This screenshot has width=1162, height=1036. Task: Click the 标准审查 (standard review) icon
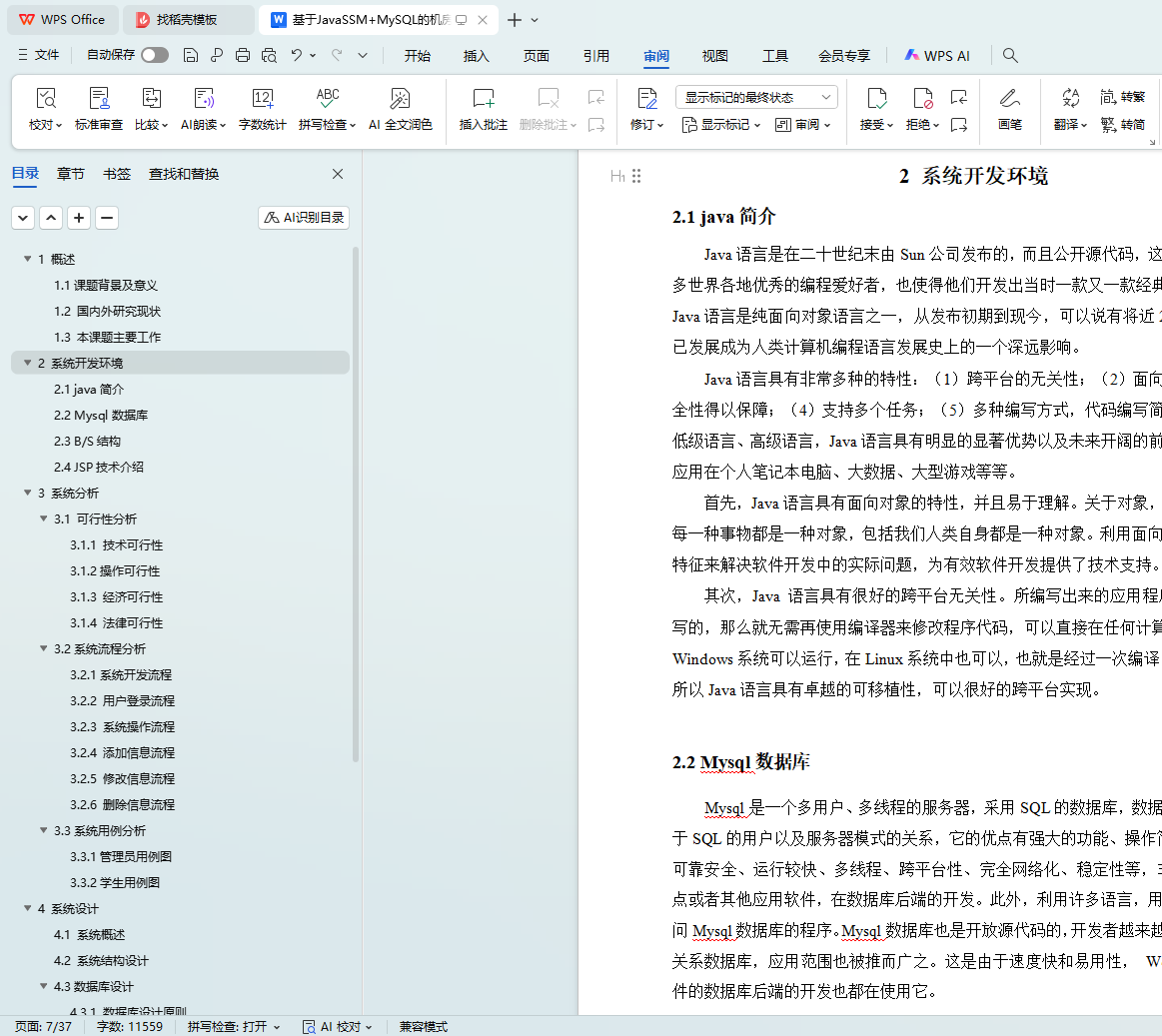click(x=99, y=99)
